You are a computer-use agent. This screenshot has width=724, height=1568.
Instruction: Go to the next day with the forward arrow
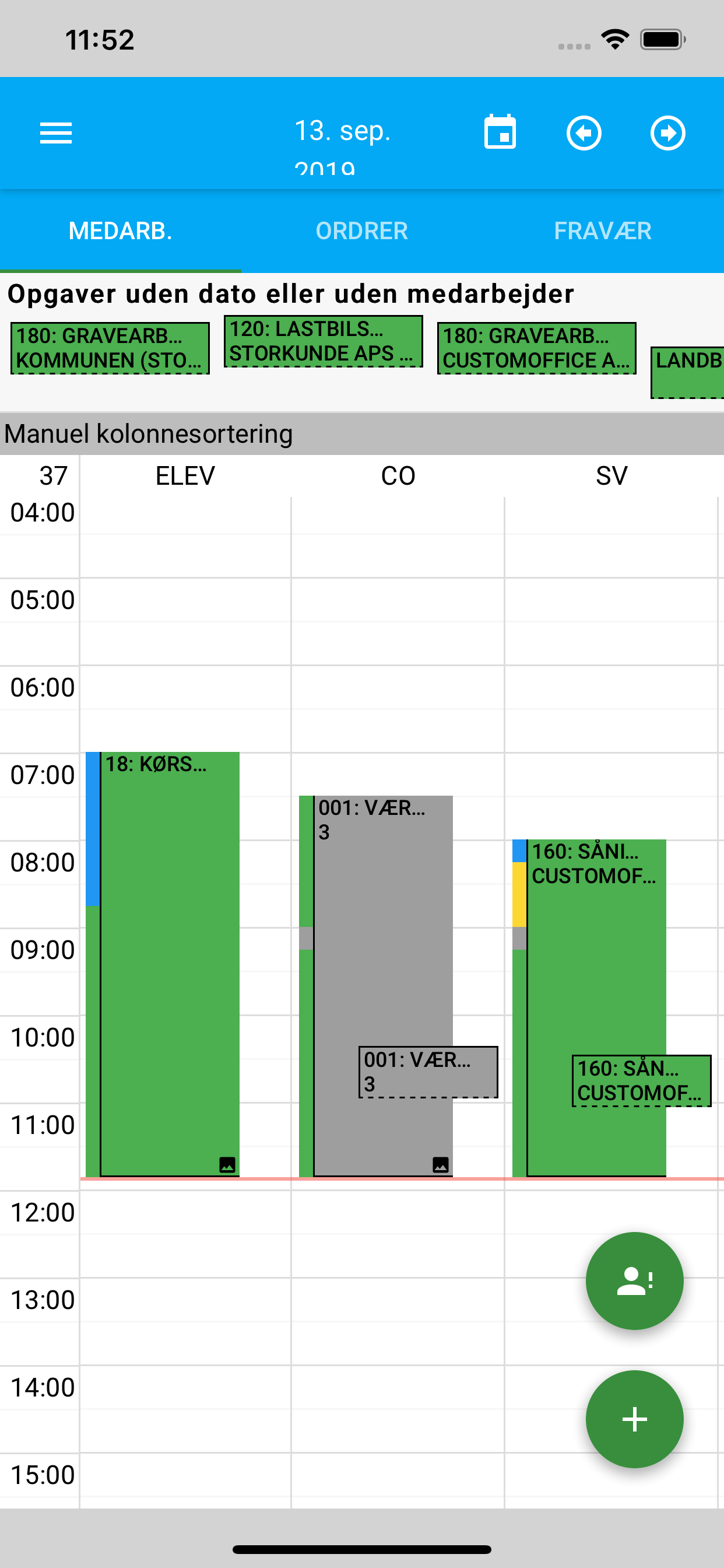[x=668, y=132]
